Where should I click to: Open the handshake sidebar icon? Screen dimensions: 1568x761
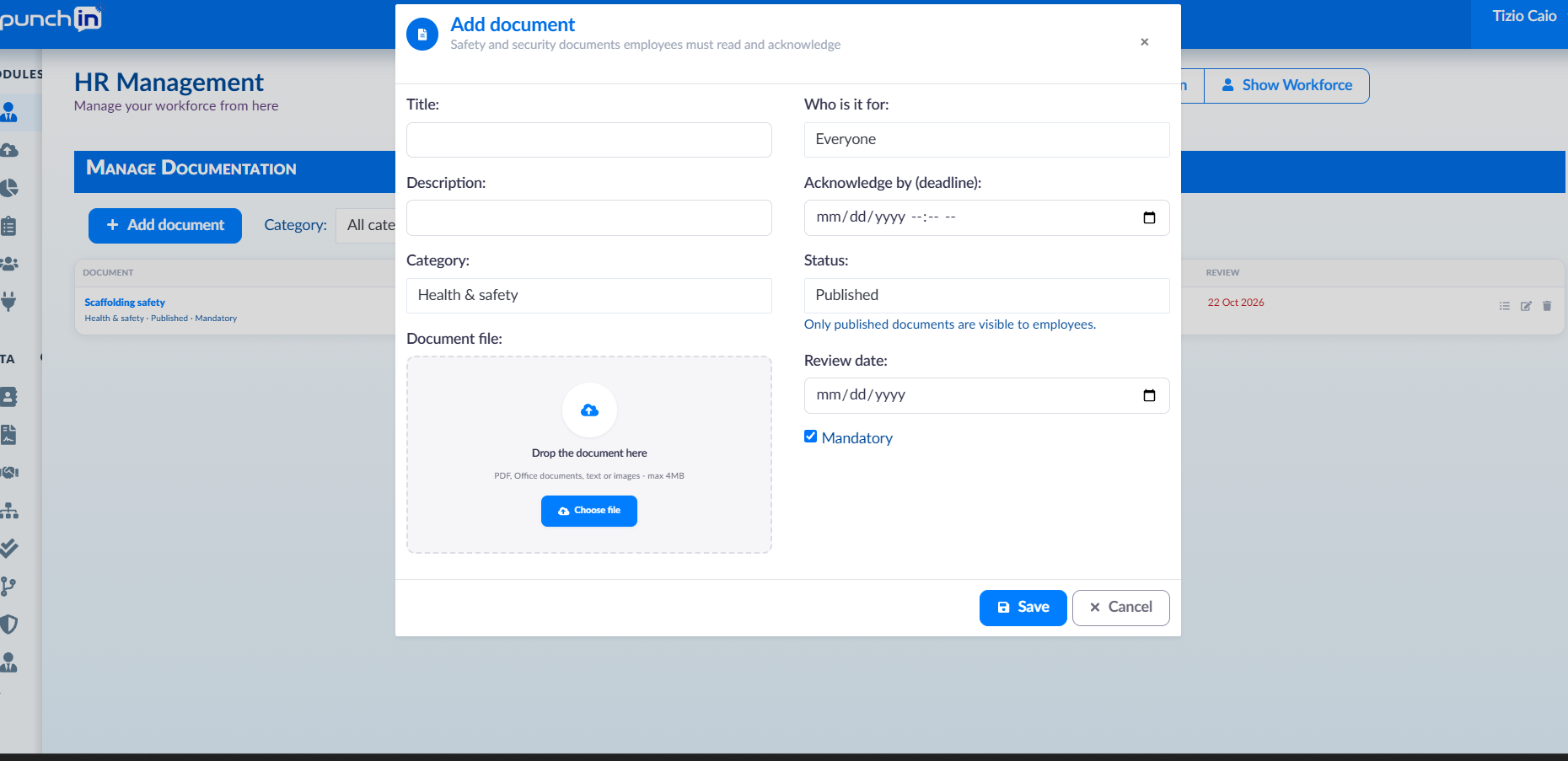9,473
